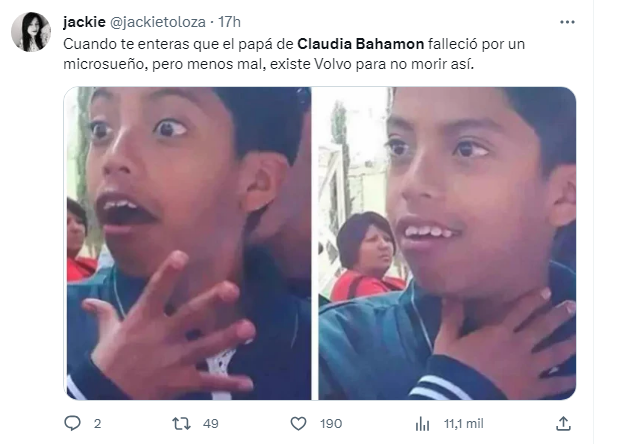The height and width of the screenshot is (444, 623).
Task: Open the right meme image of relieved boy
Action: point(447,243)
